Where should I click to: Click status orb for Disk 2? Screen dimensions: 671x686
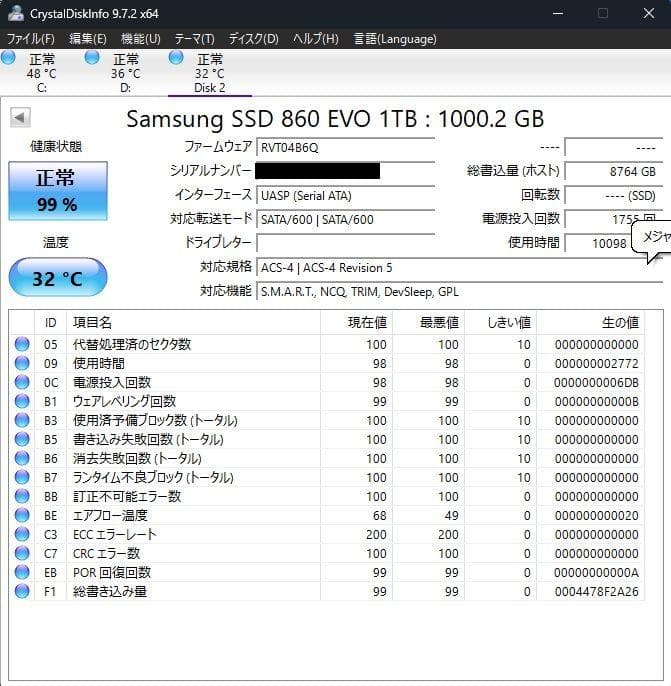pyautogui.click(x=176, y=57)
